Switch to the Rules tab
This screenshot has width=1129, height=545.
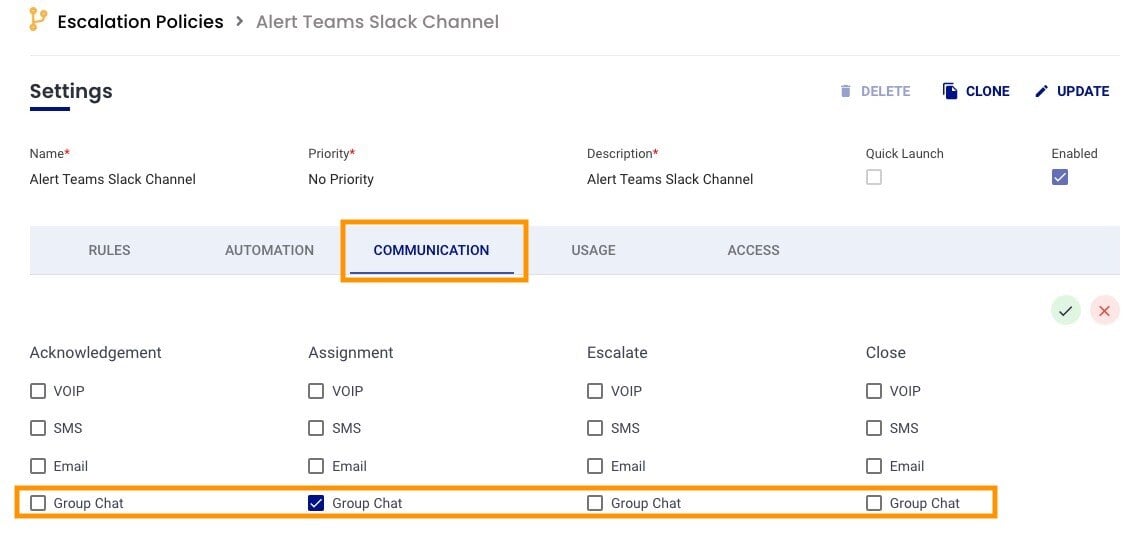(109, 250)
